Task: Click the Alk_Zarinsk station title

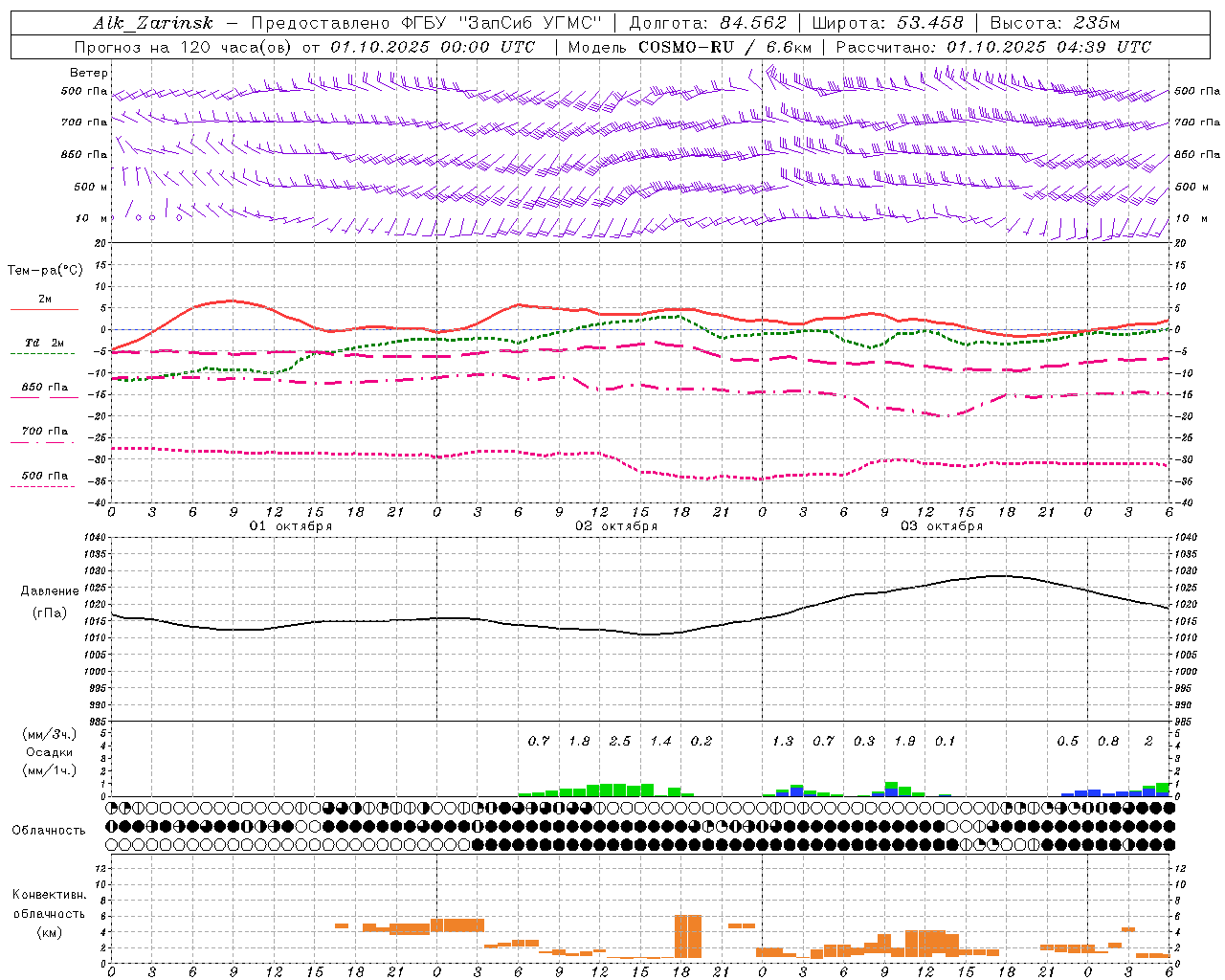Action: tap(153, 24)
